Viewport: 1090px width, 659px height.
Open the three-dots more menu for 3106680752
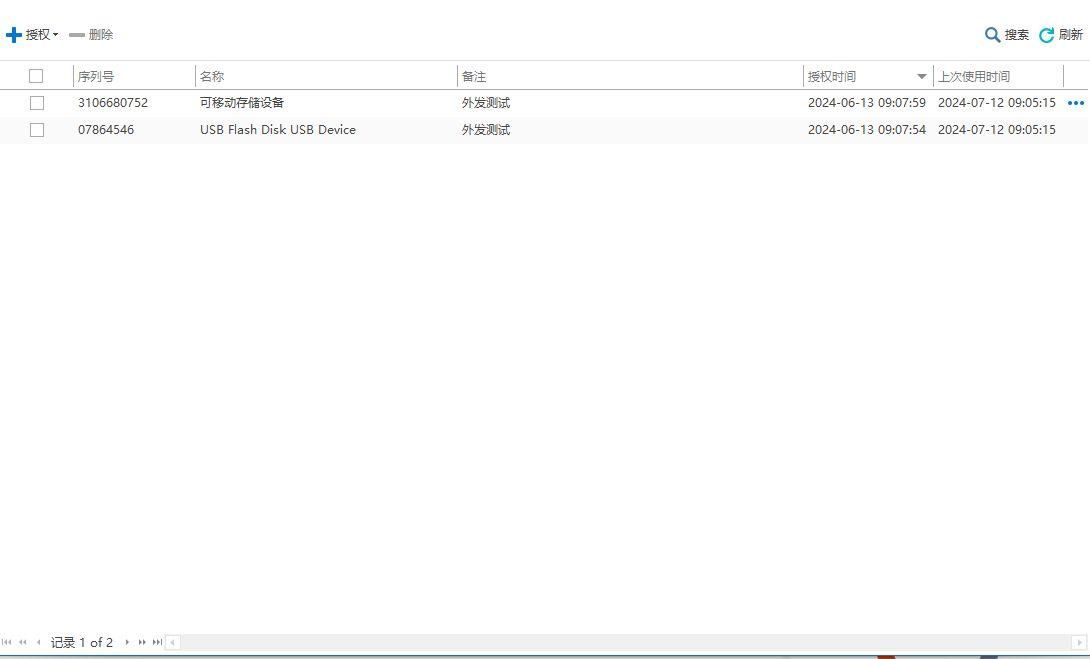tap(1075, 103)
